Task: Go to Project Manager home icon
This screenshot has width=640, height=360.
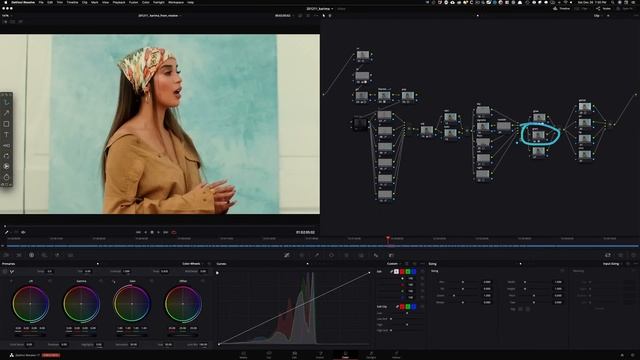Action: tap(622, 355)
